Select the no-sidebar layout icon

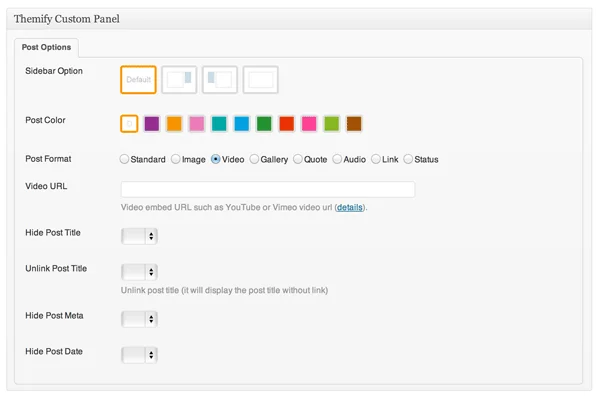[x=260, y=80]
